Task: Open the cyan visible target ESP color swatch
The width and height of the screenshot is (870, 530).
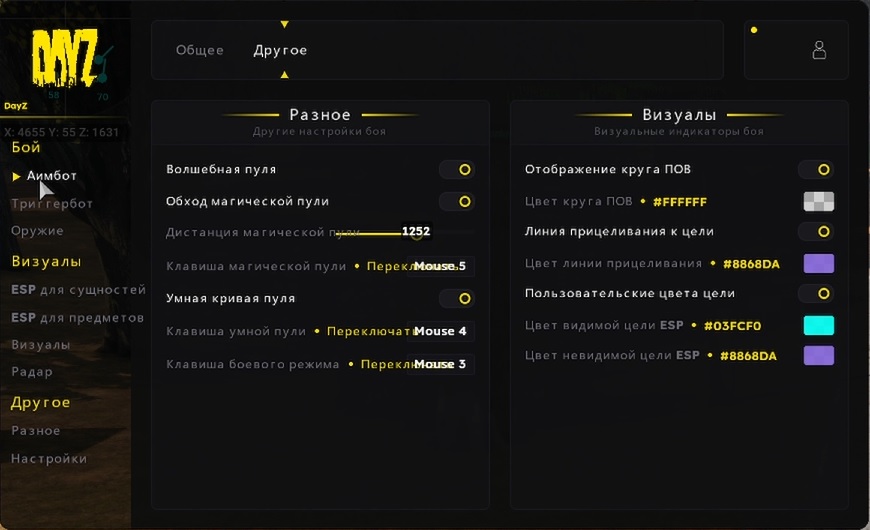Action: [x=818, y=325]
